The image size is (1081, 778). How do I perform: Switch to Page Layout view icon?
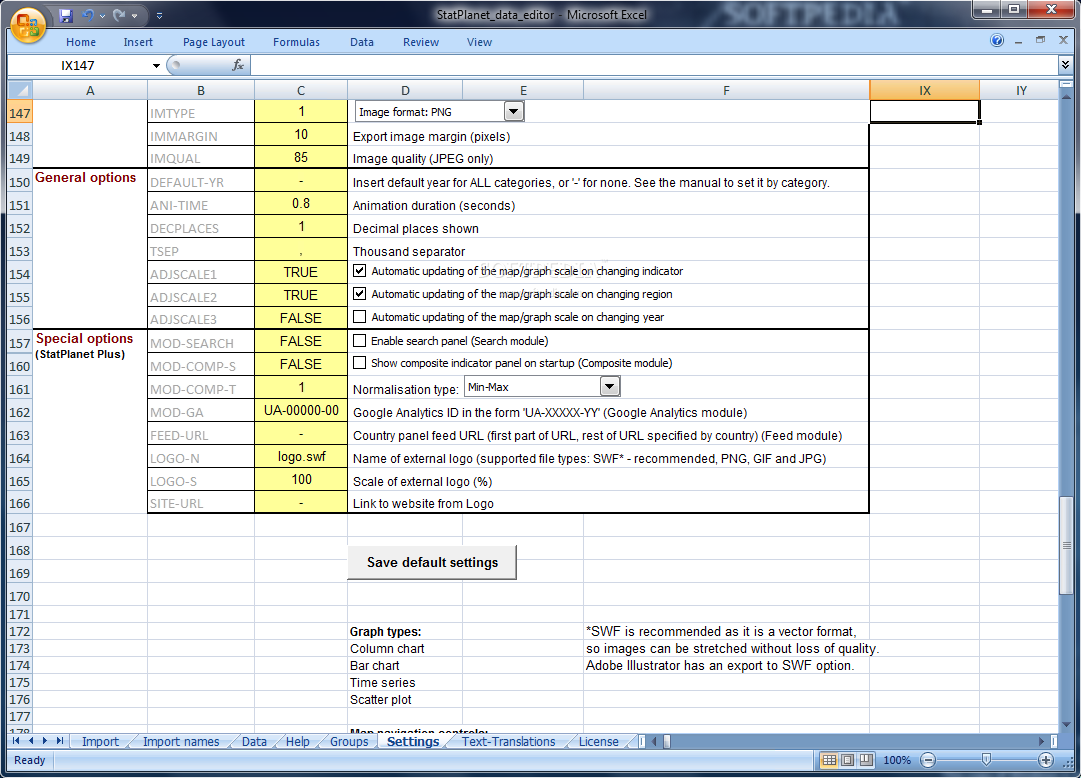point(847,760)
